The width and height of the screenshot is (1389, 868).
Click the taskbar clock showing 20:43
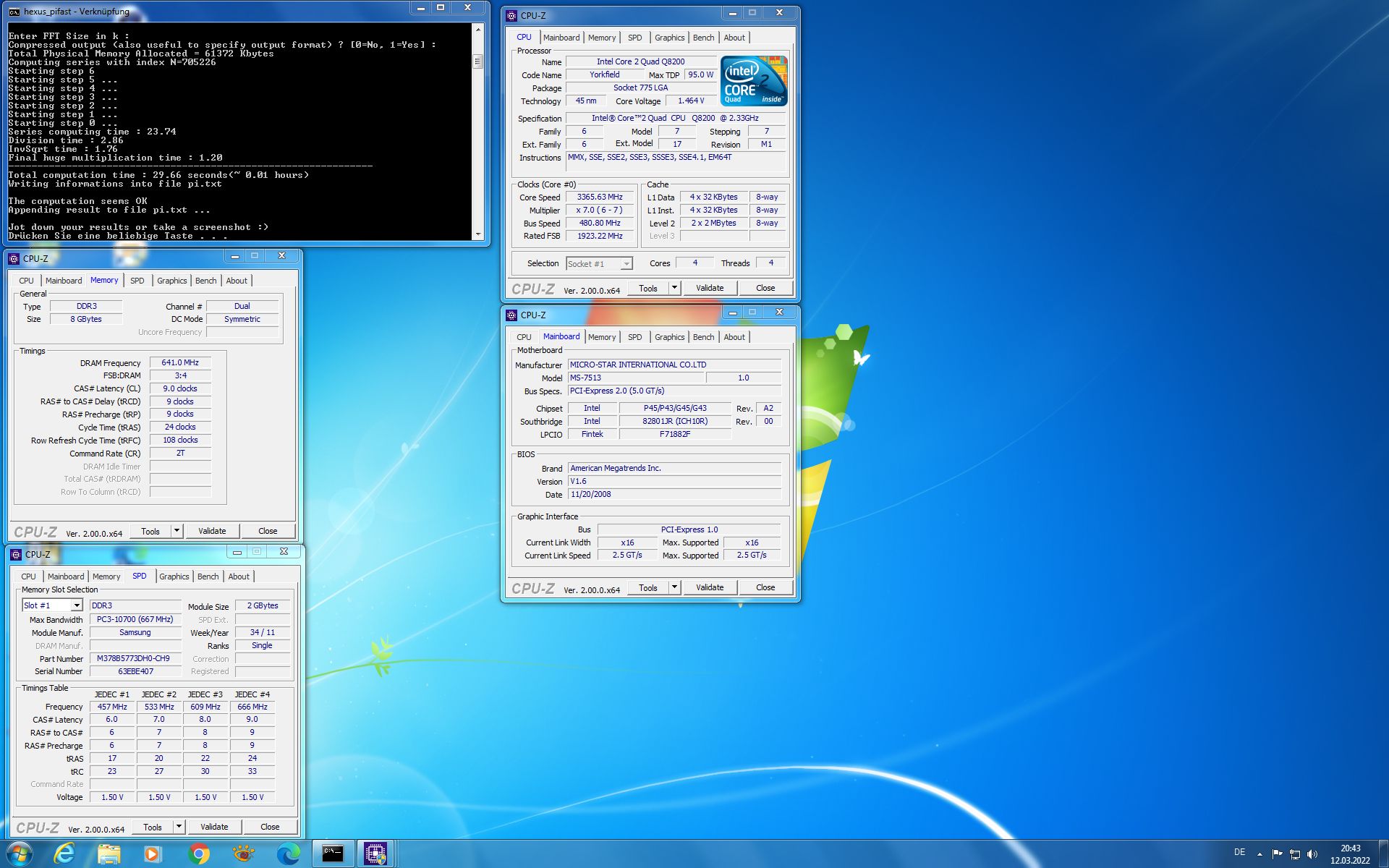[1350, 854]
